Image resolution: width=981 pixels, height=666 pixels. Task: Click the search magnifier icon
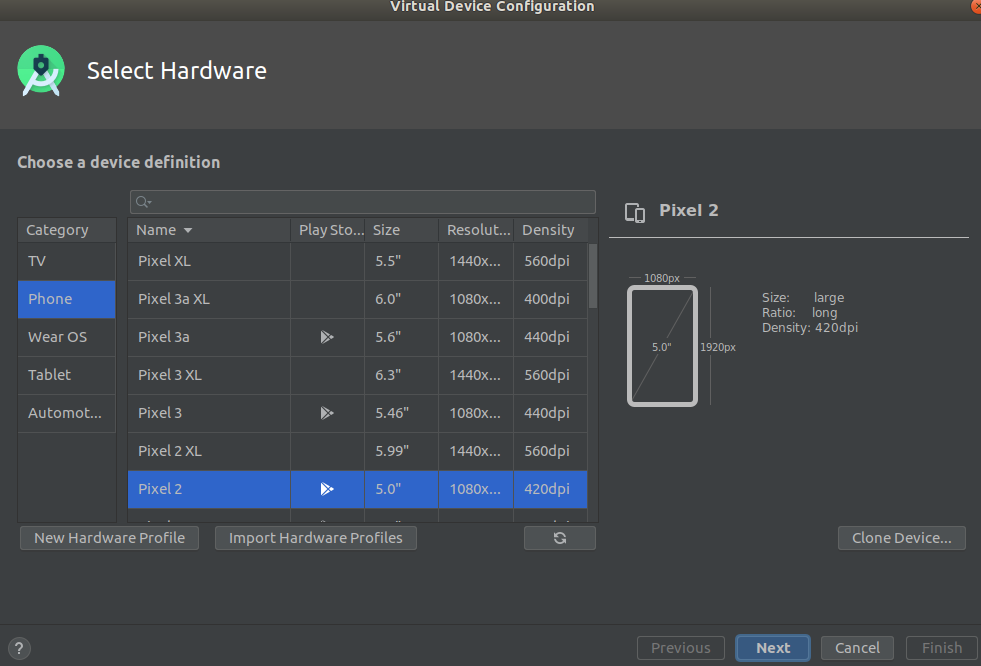(x=143, y=202)
